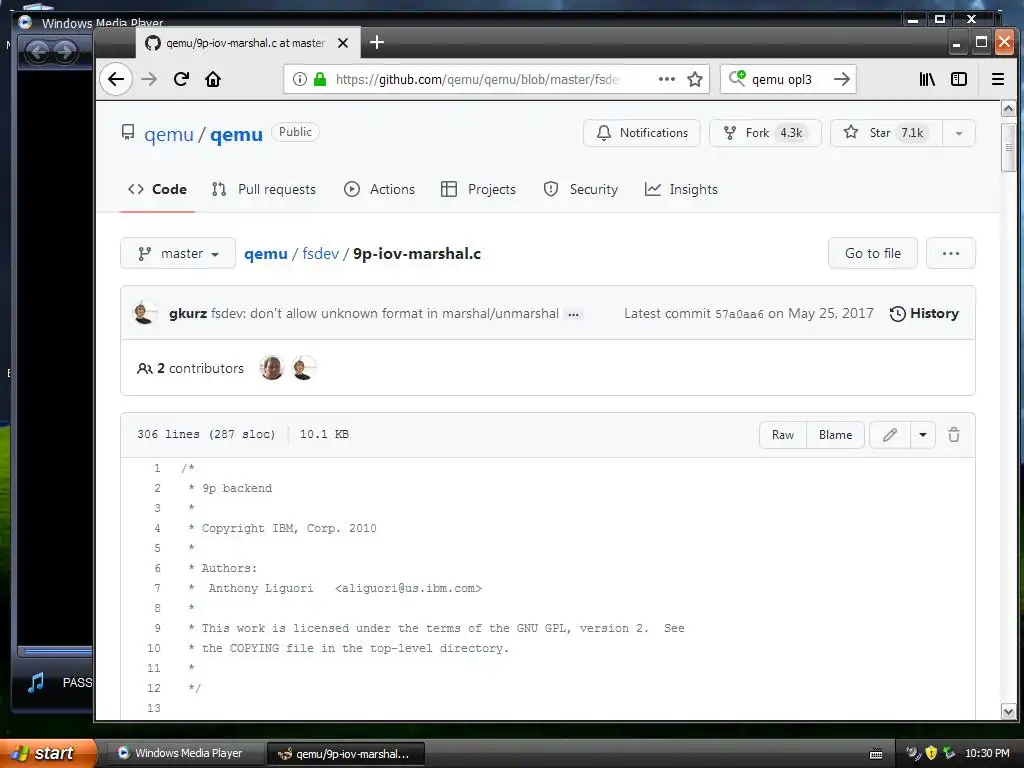Screen dimensions: 1024x768
Task: Reload the GitHub page
Action: point(181,80)
